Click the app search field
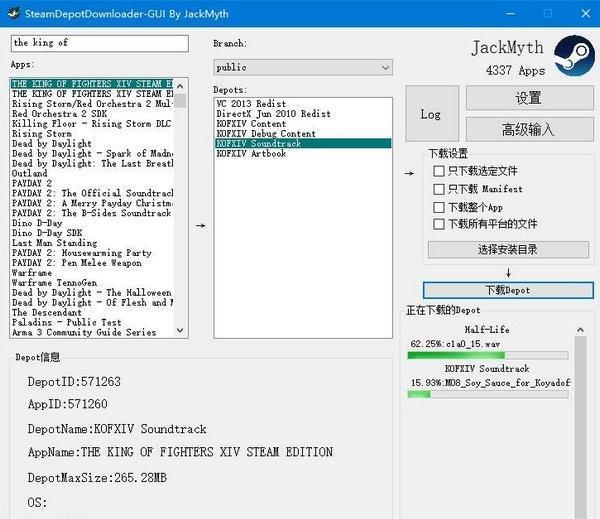This screenshot has width=600, height=519. (99, 43)
